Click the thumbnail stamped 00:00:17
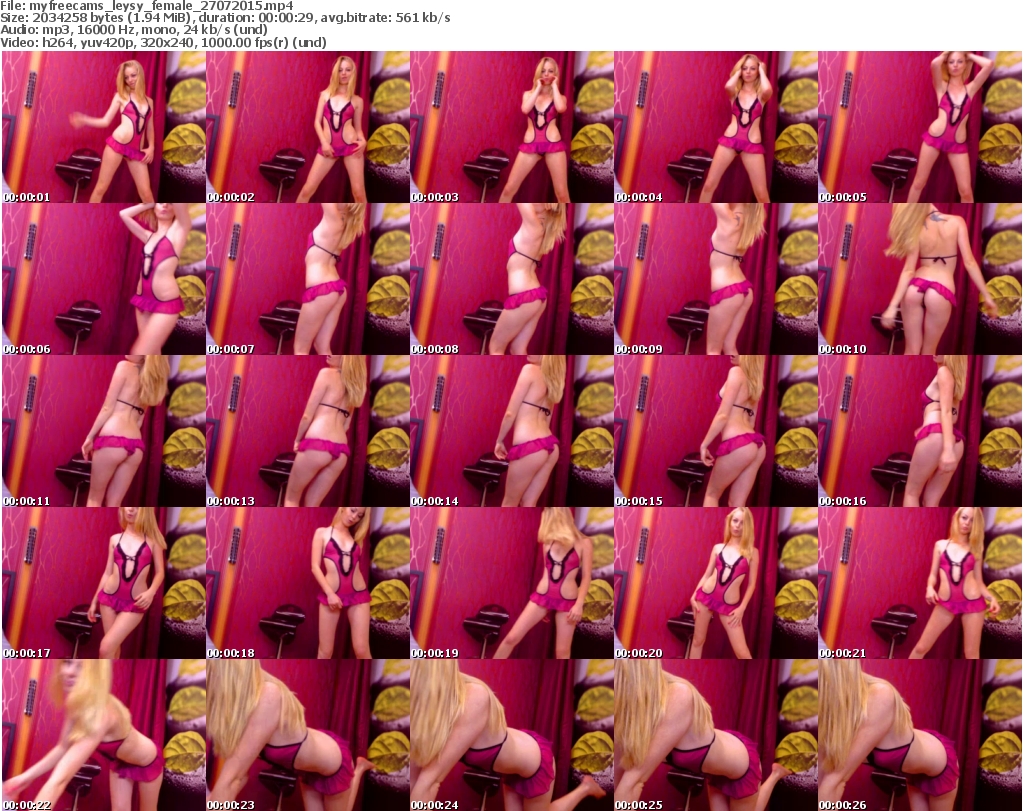Screen dimensions: 1024x811 click(104, 583)
